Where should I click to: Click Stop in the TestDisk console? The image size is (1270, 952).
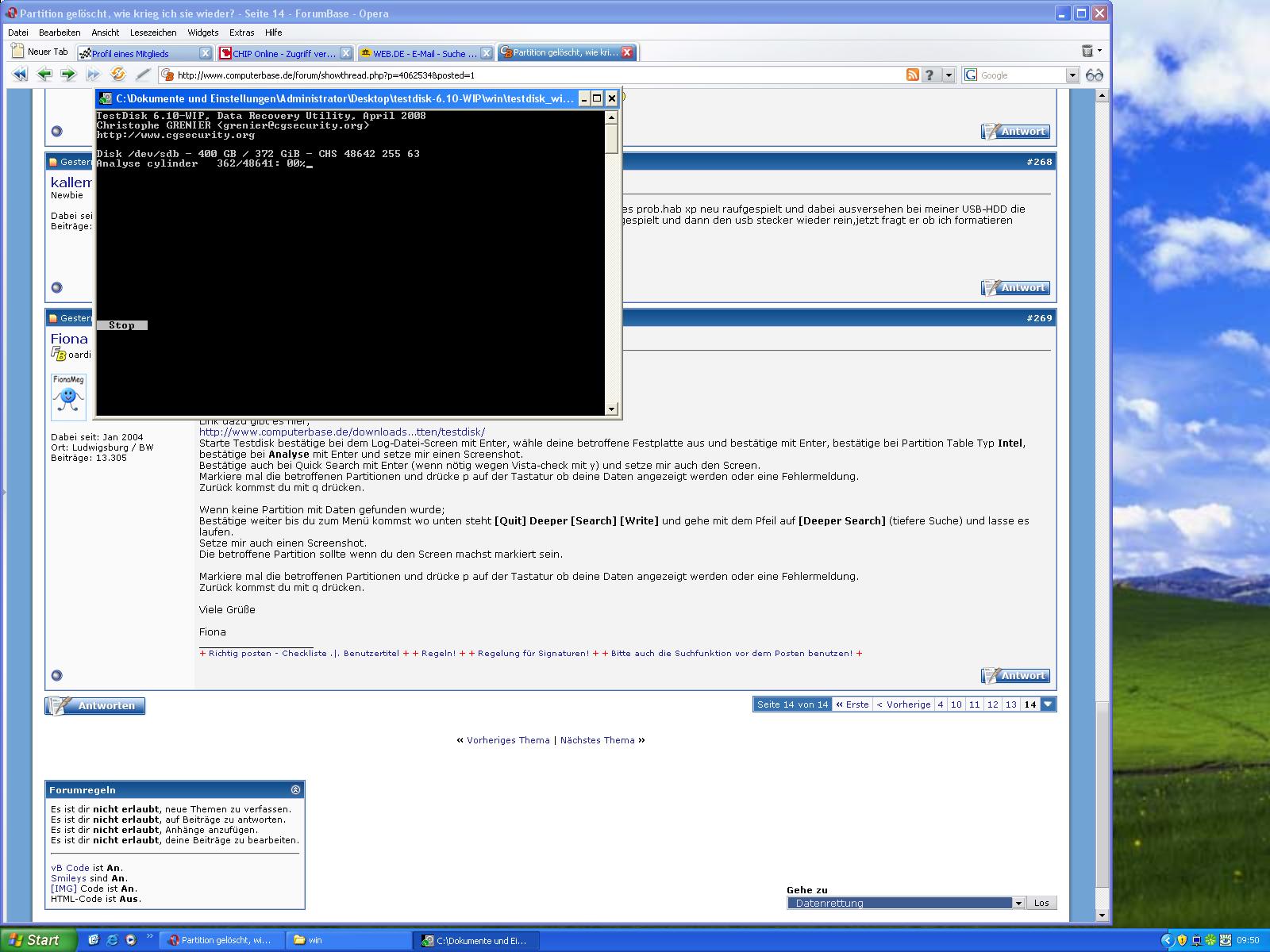(121, 325)
